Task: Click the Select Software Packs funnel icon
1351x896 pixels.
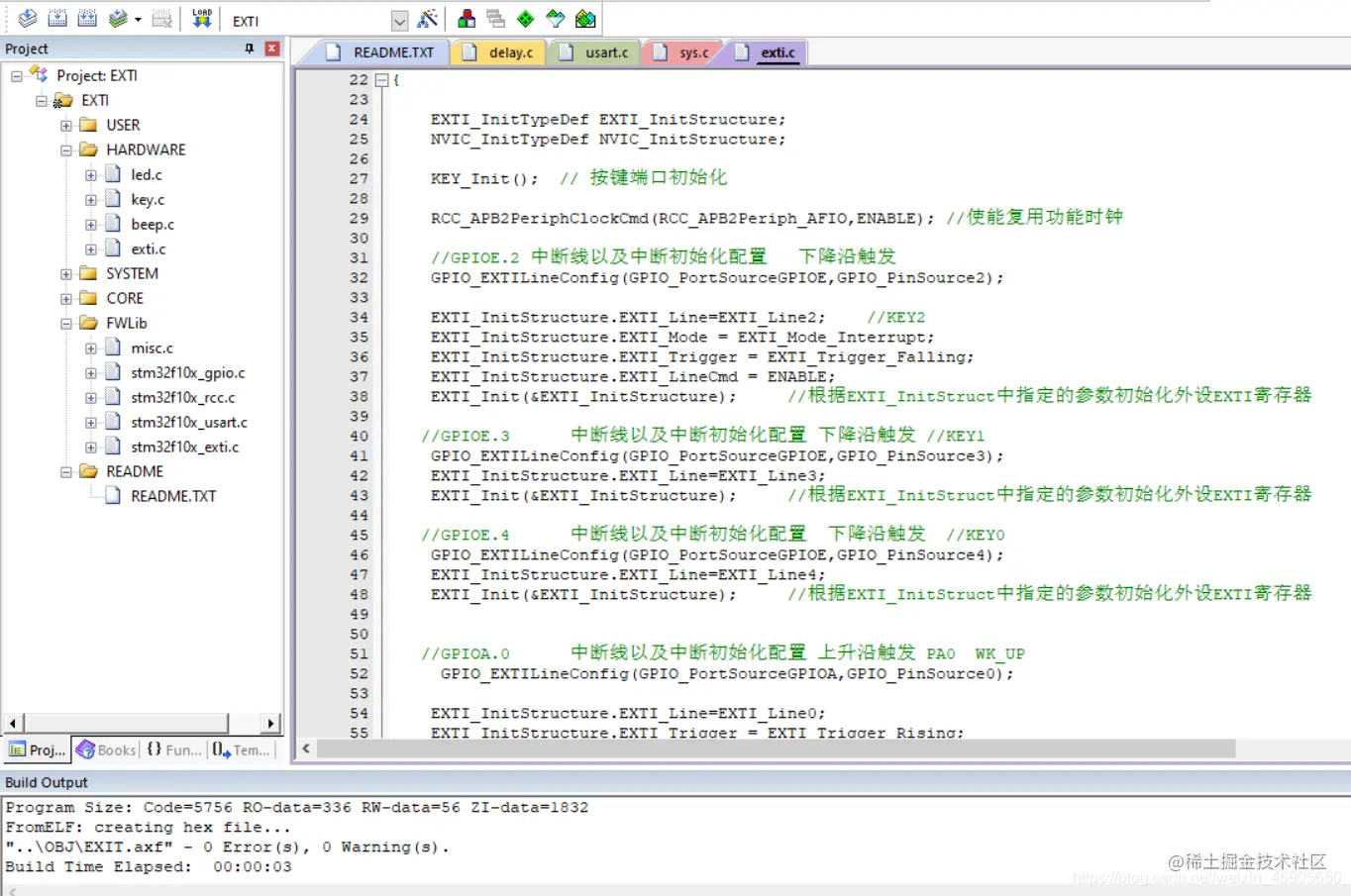Action: (x=556, y=19)
